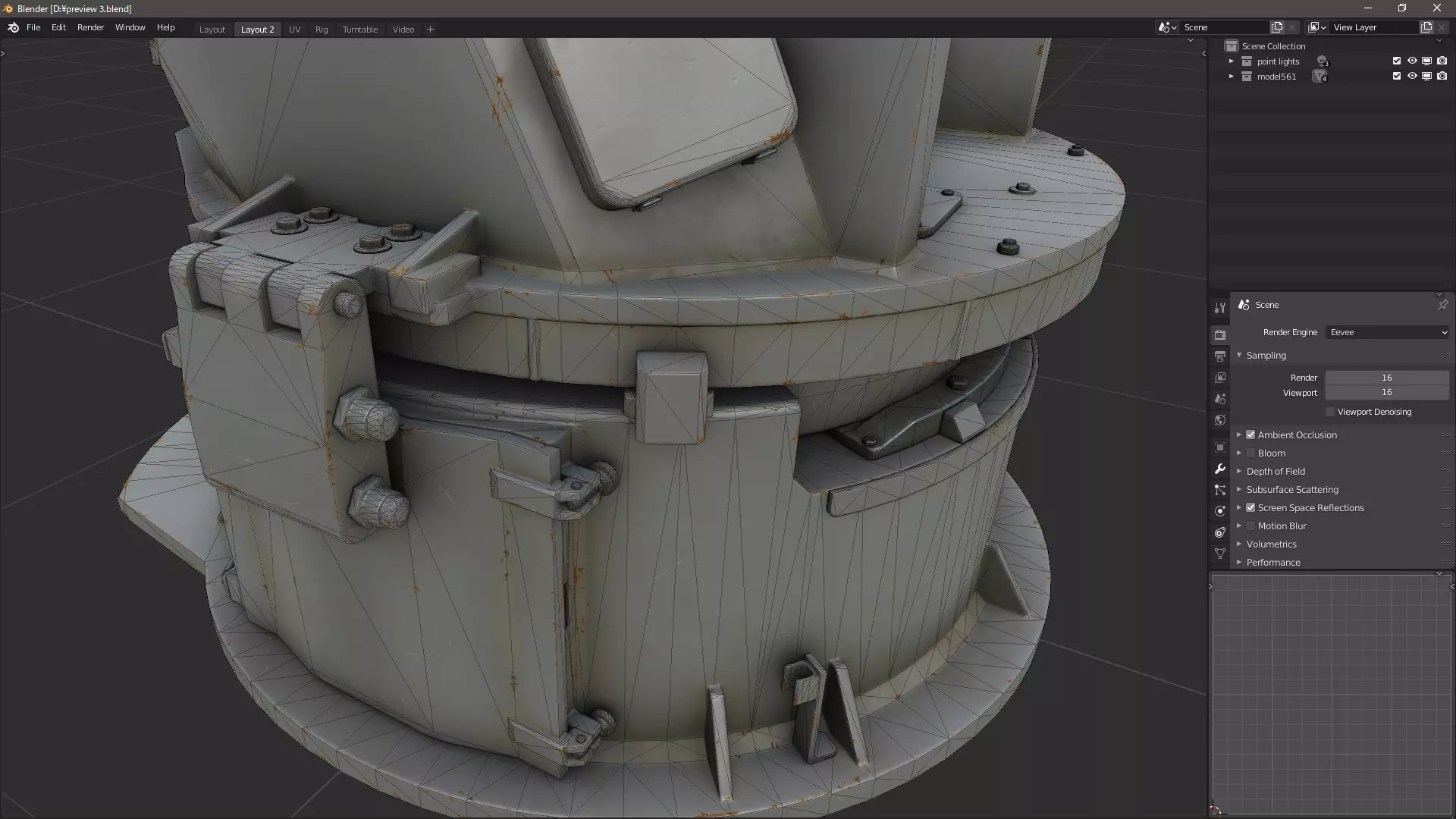
Task: Open the Modifiers properties tab
Action: pyautogui.click(x=1219, y=469)
